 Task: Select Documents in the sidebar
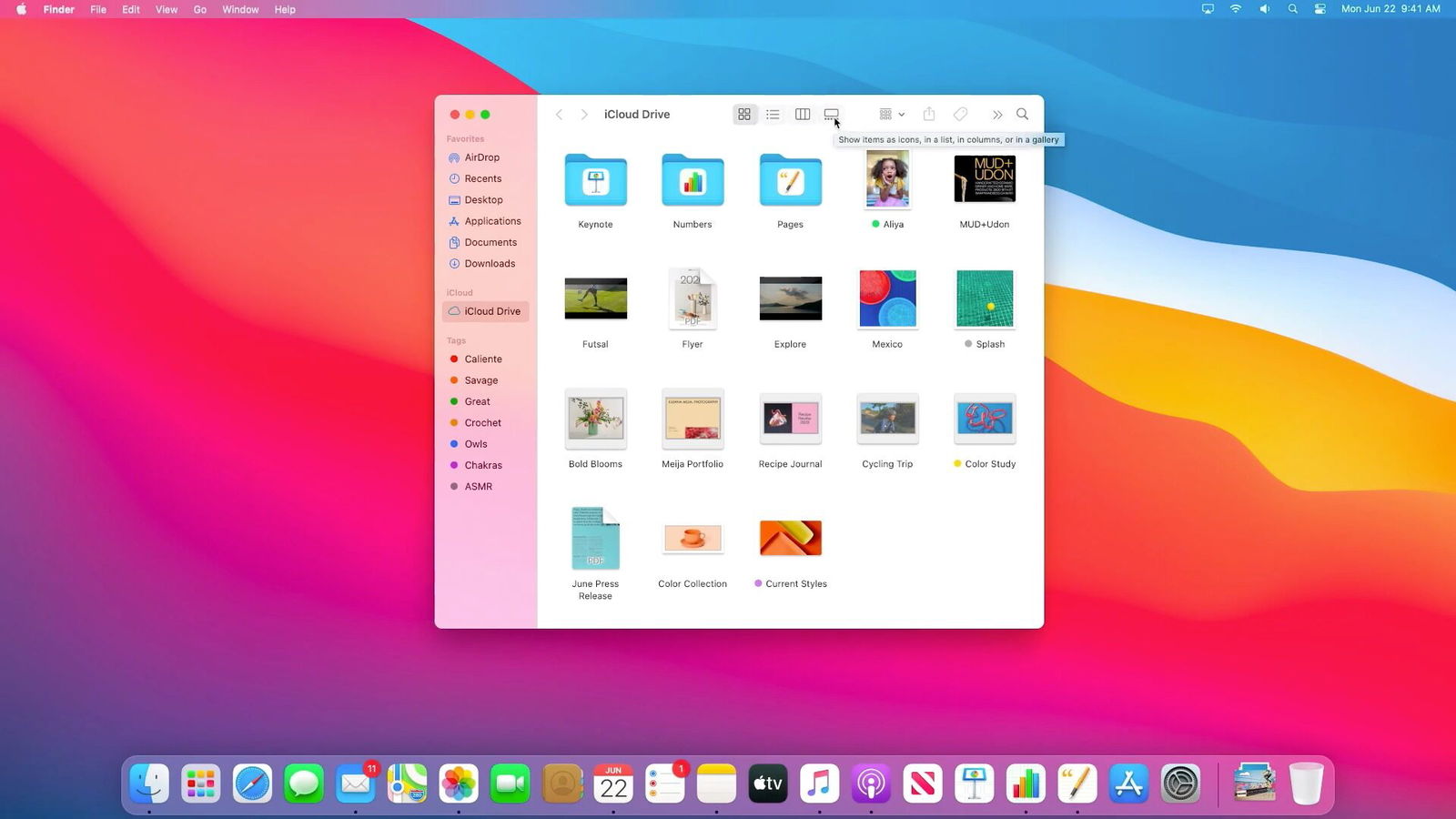point(490,242)
